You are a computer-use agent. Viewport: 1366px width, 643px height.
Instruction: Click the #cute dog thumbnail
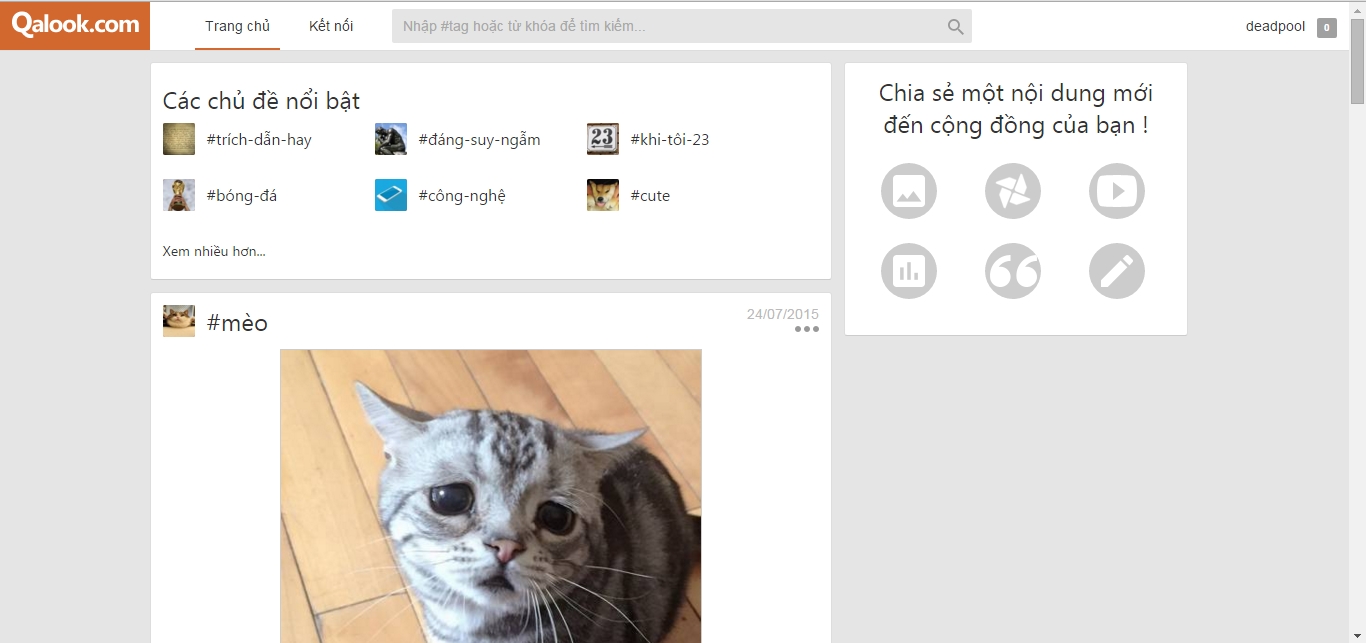click(x=603, y=195)
